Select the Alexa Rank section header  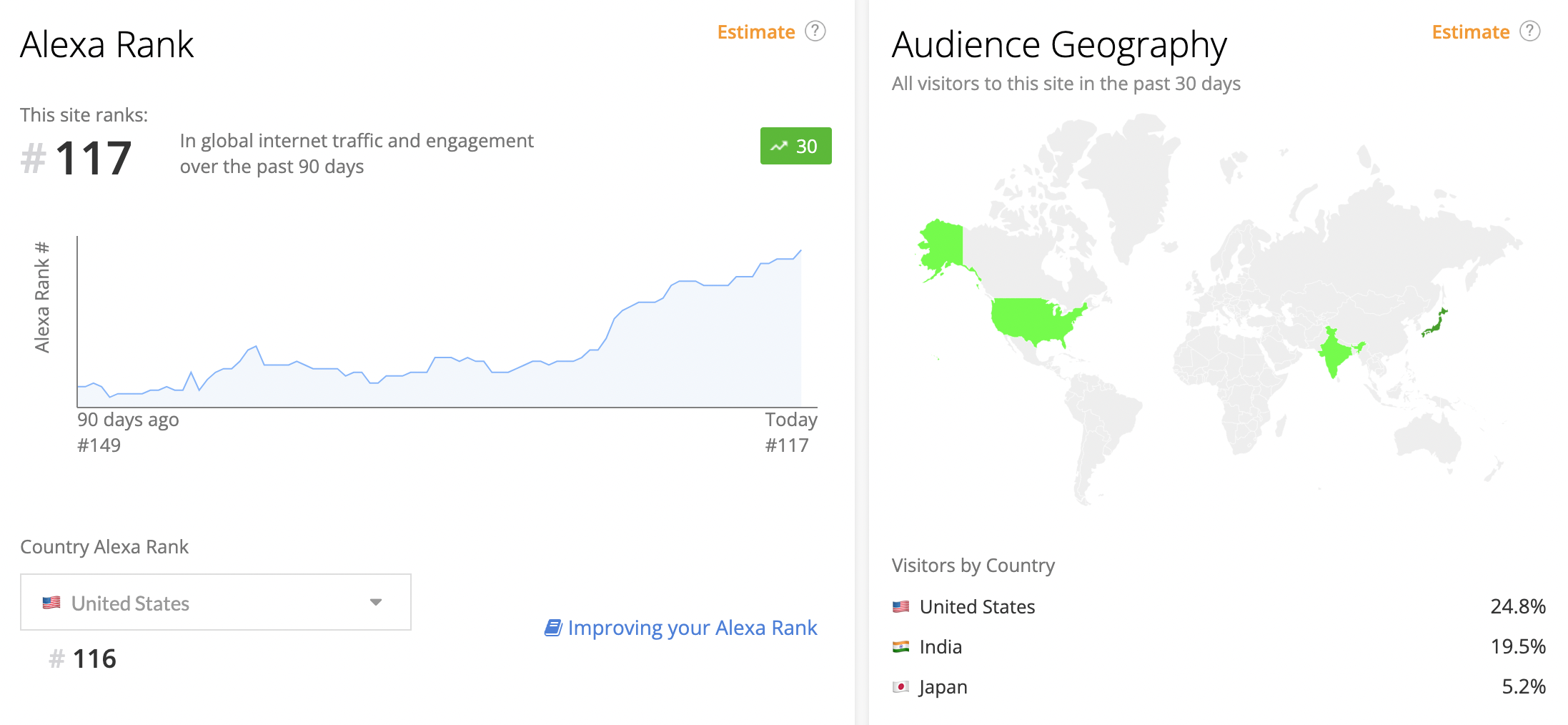click(x=106, y=44)
